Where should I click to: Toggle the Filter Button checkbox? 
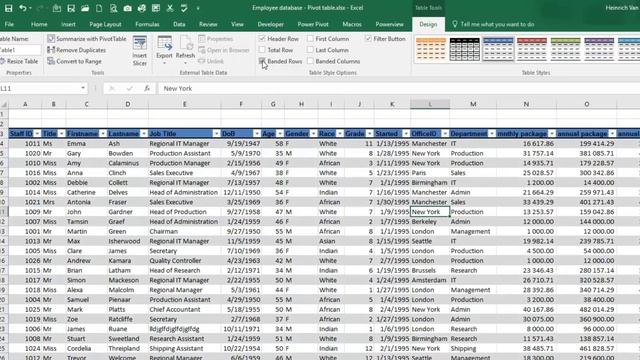[368, 38]
